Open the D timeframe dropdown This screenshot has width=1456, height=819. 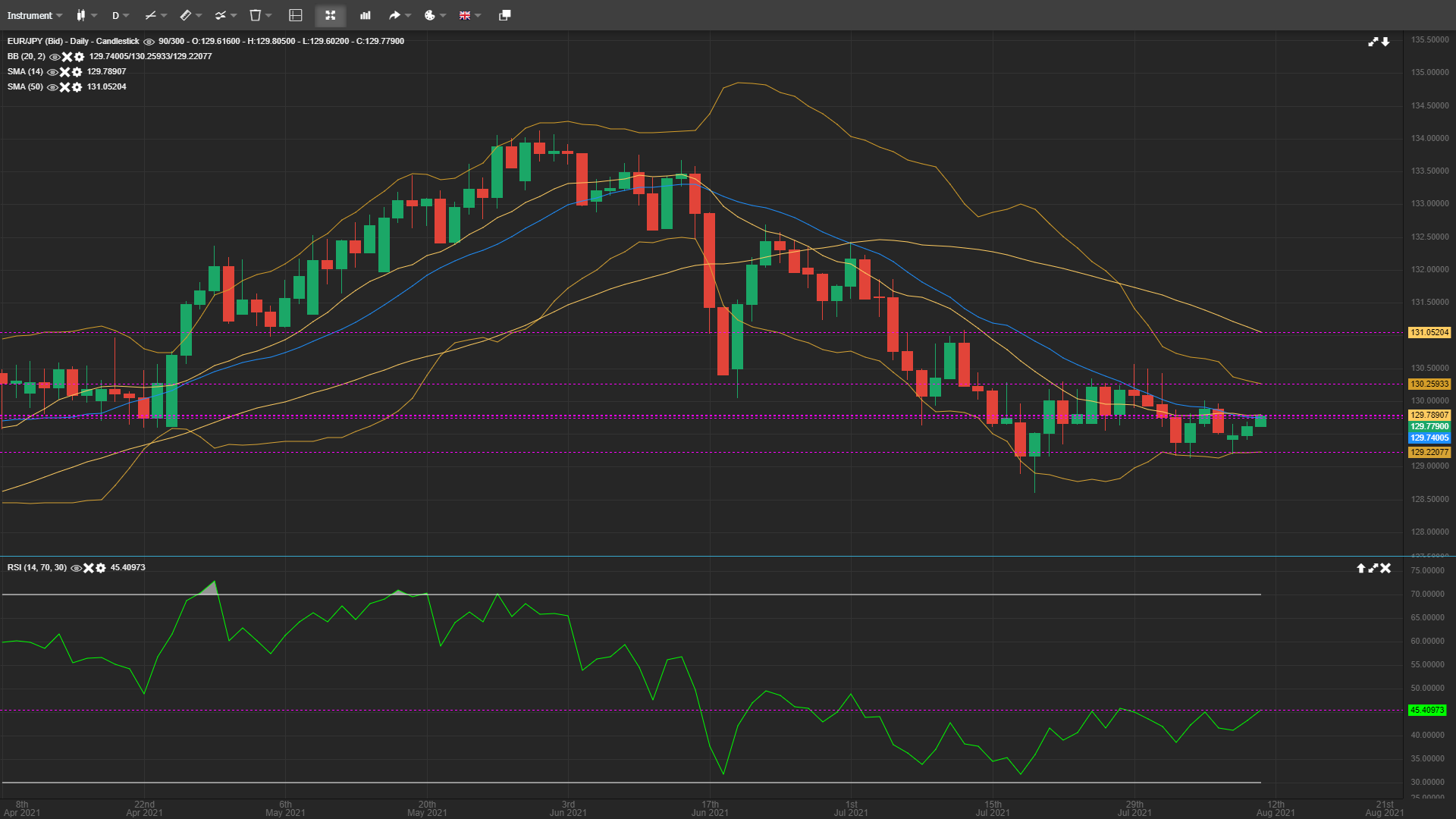pos(121,15)
